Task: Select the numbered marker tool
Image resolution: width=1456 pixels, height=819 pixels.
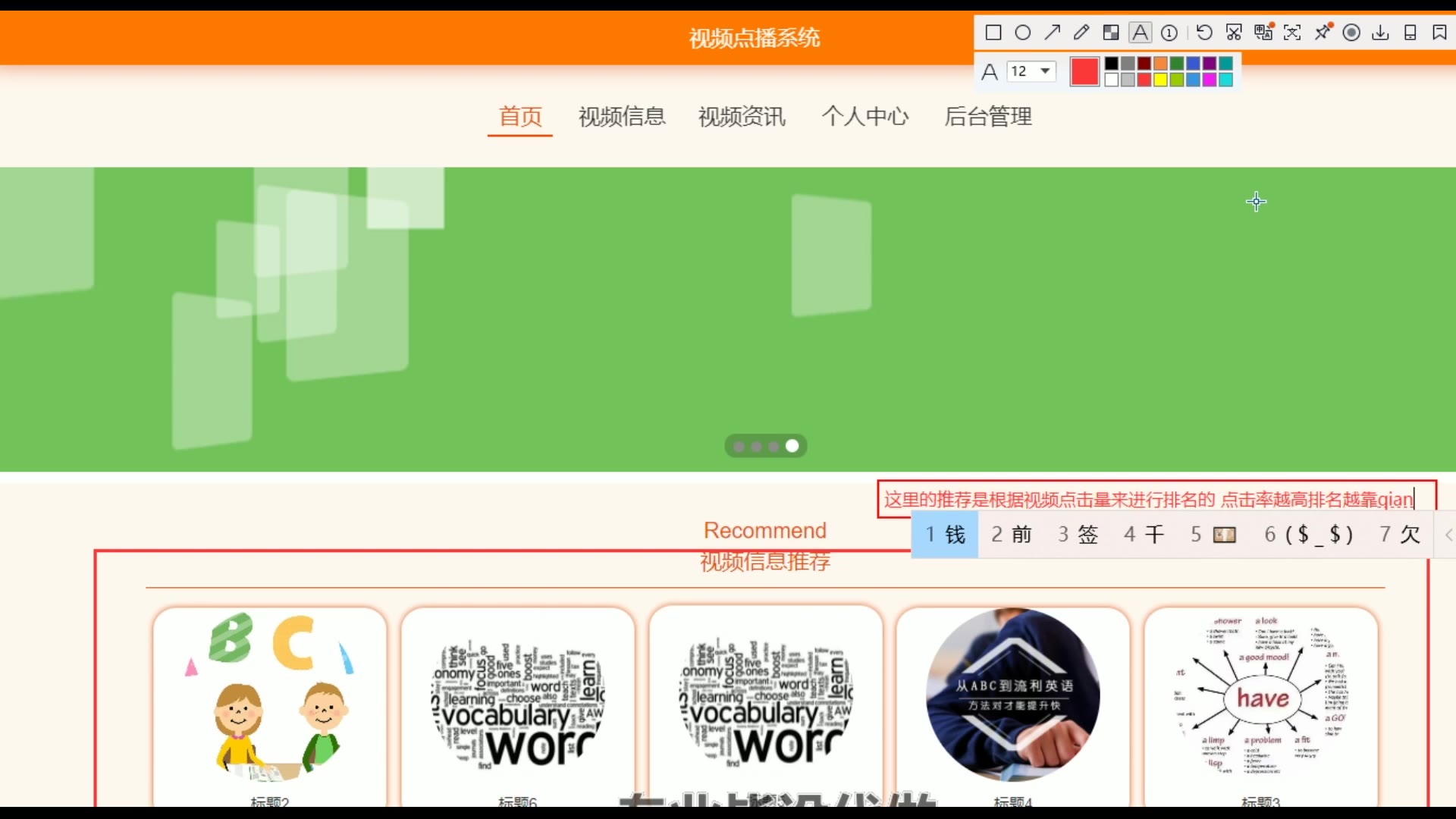Action: pyautogui.click(x=1169, y=33)
